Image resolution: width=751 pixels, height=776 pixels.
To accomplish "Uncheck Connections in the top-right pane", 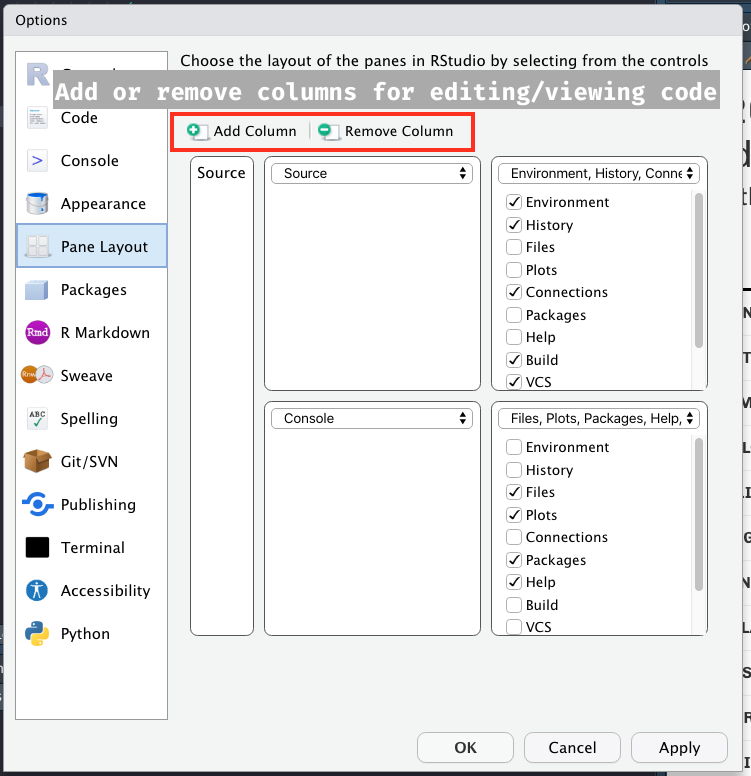I will click(514, 292).
